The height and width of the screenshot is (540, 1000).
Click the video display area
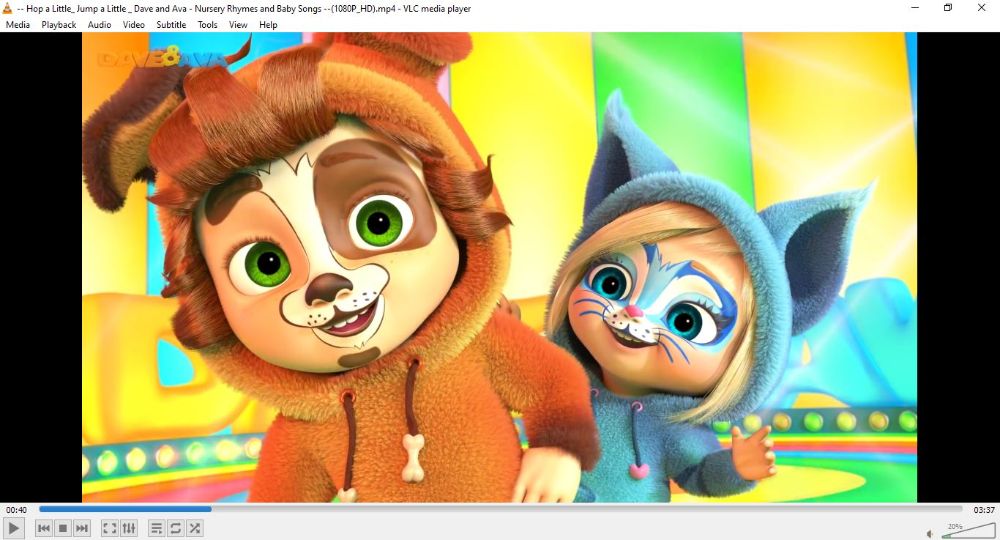(499, 267)
